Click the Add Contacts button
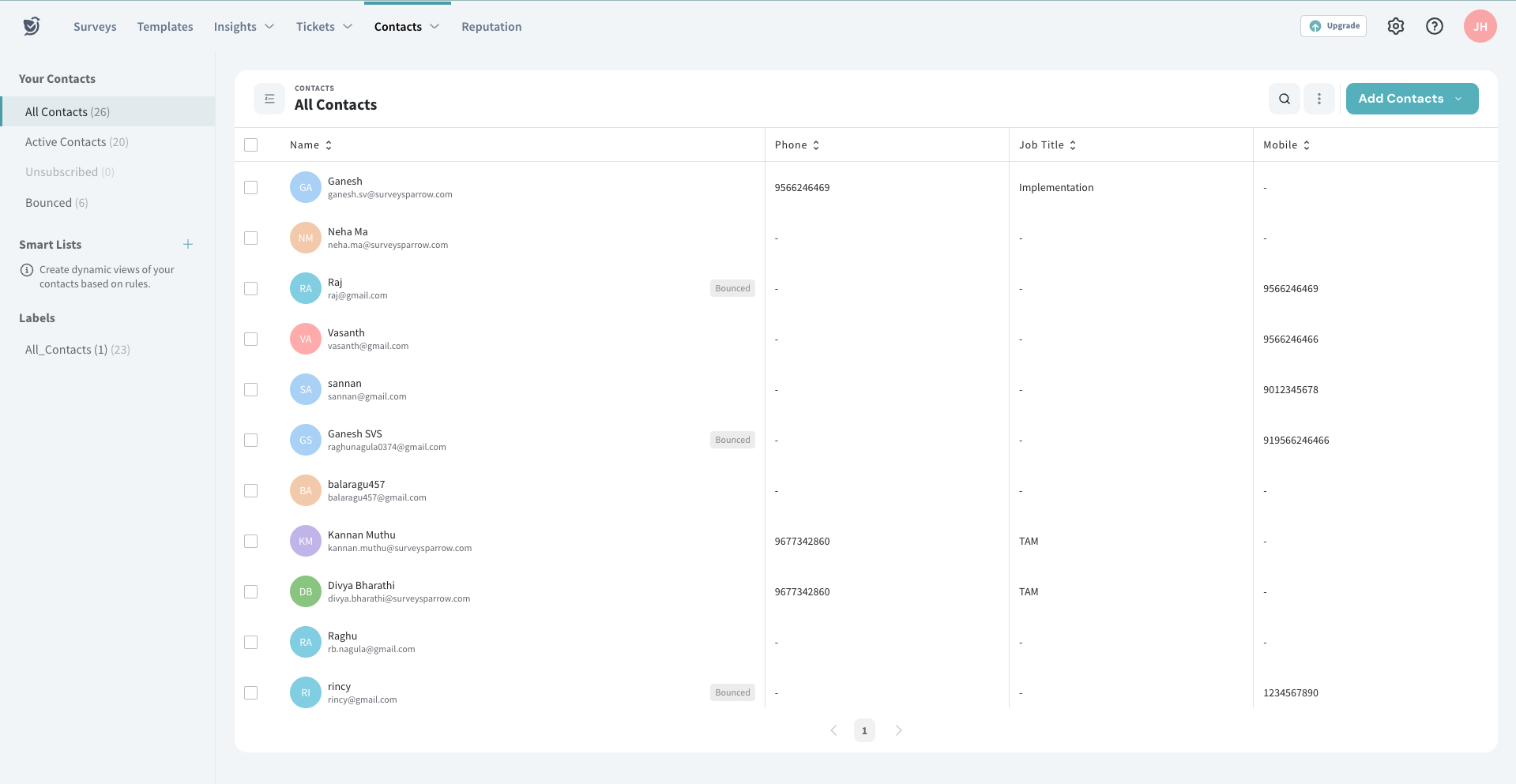This screenshot has height=784, width=1516. pyautogui.click(x=1401, y=99)
